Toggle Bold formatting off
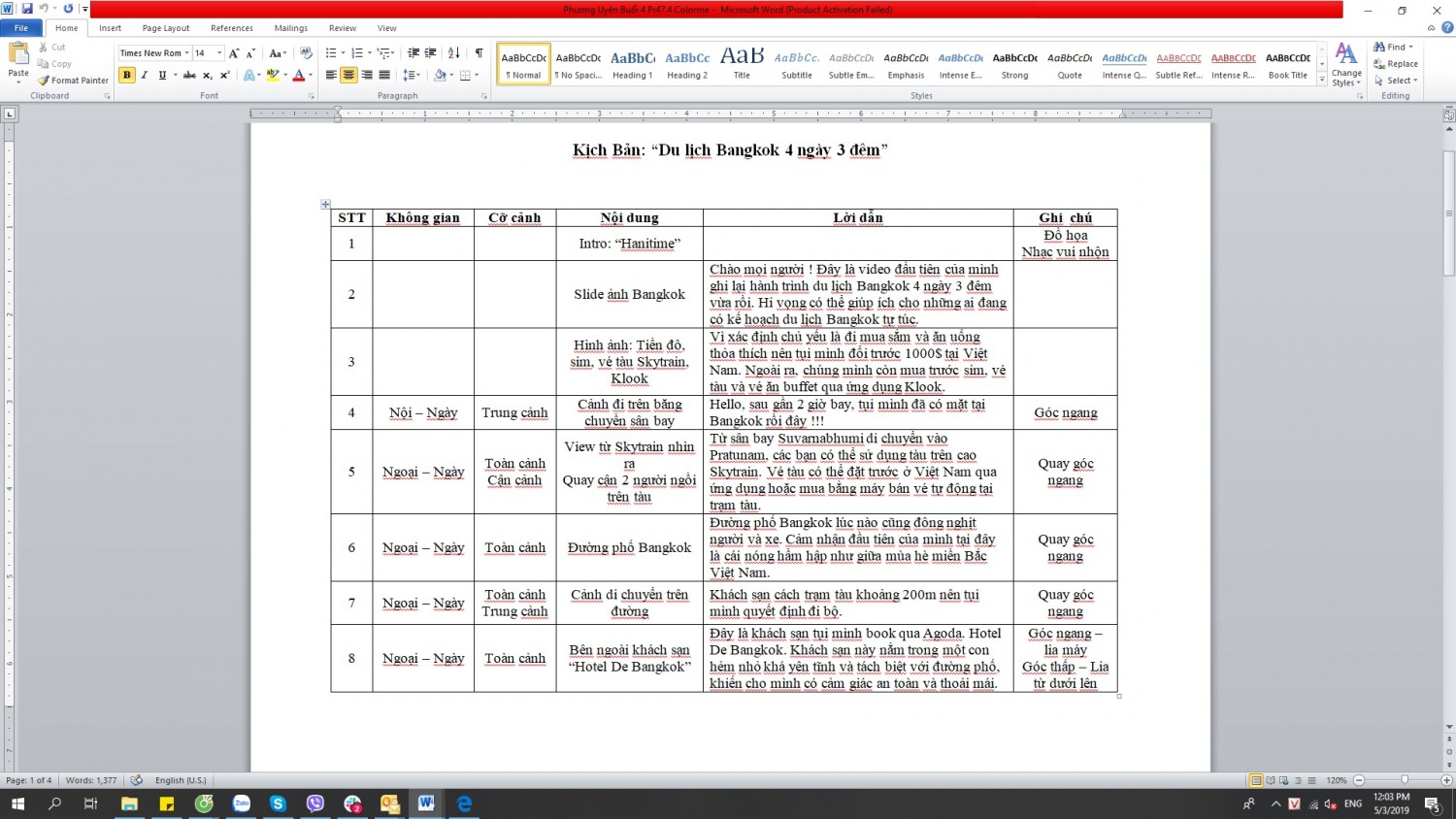This screenshot has height=819, width=1456. point(127,75)
